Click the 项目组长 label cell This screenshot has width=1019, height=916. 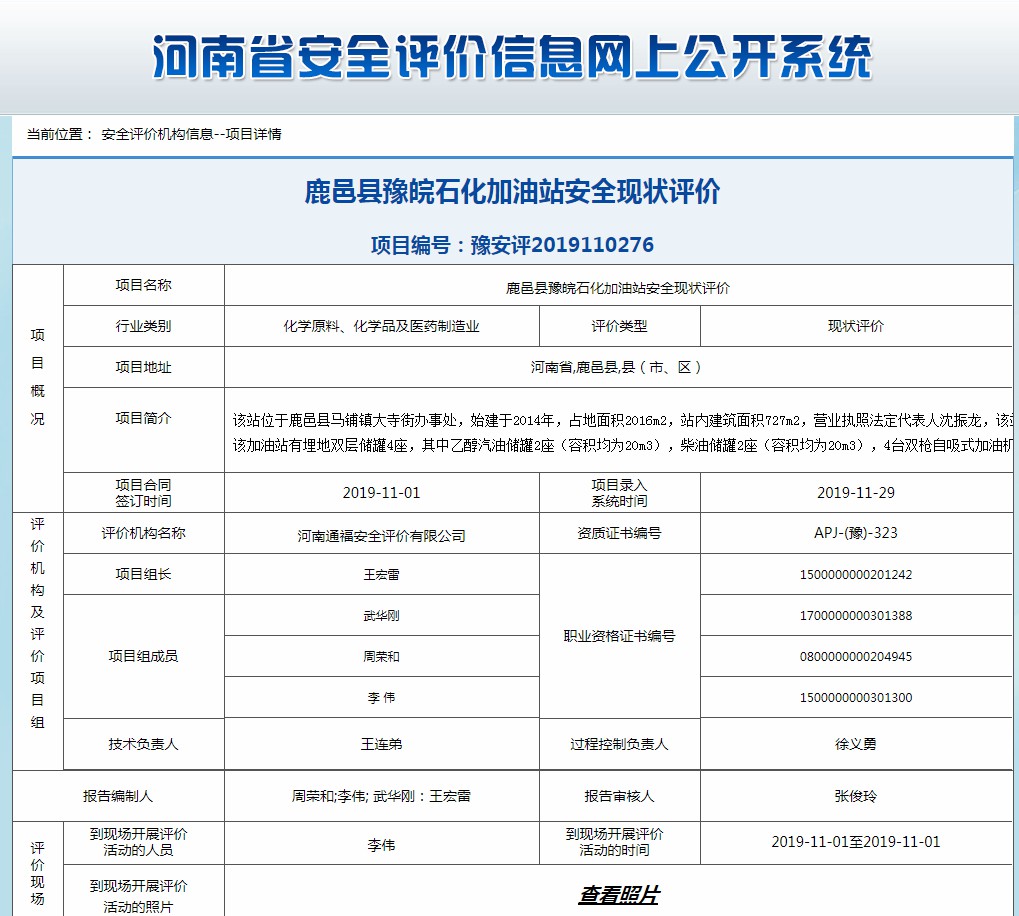tap(144, 574)
